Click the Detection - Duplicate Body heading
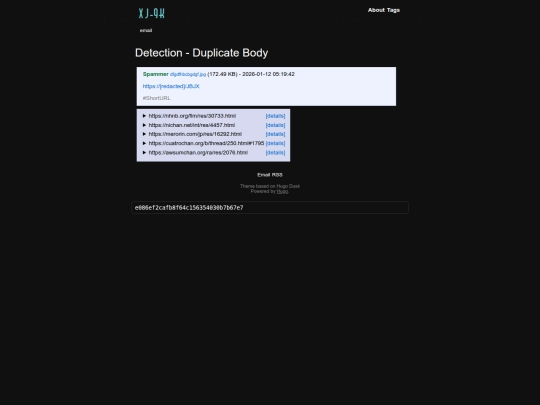The width and height of the screenshot is (540, 405). coord(201,53)
